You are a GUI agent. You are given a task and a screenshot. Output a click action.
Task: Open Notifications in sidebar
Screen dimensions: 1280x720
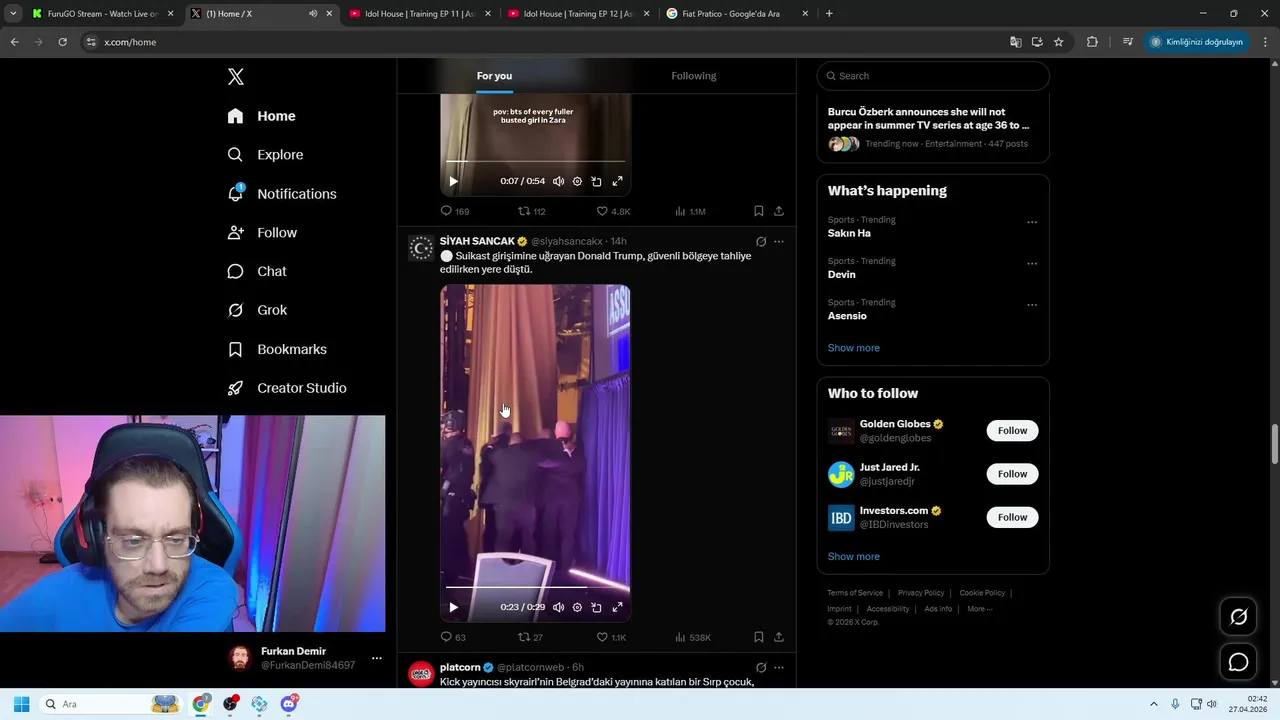(x=282, y=194)
